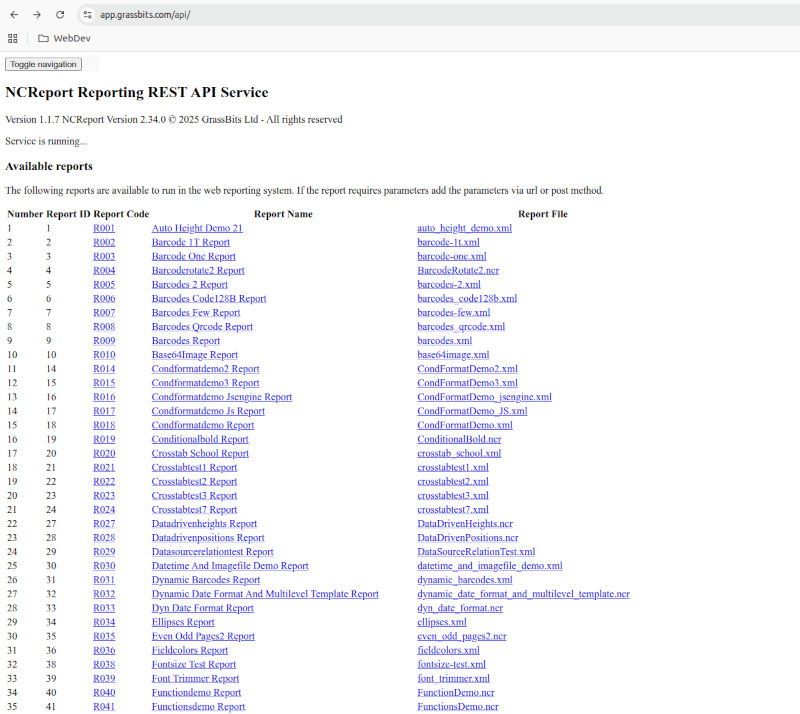Open the Dynamic Barcodes Report
The width and height of the screenshot is (800, 714).
click(x=205, y=580)
